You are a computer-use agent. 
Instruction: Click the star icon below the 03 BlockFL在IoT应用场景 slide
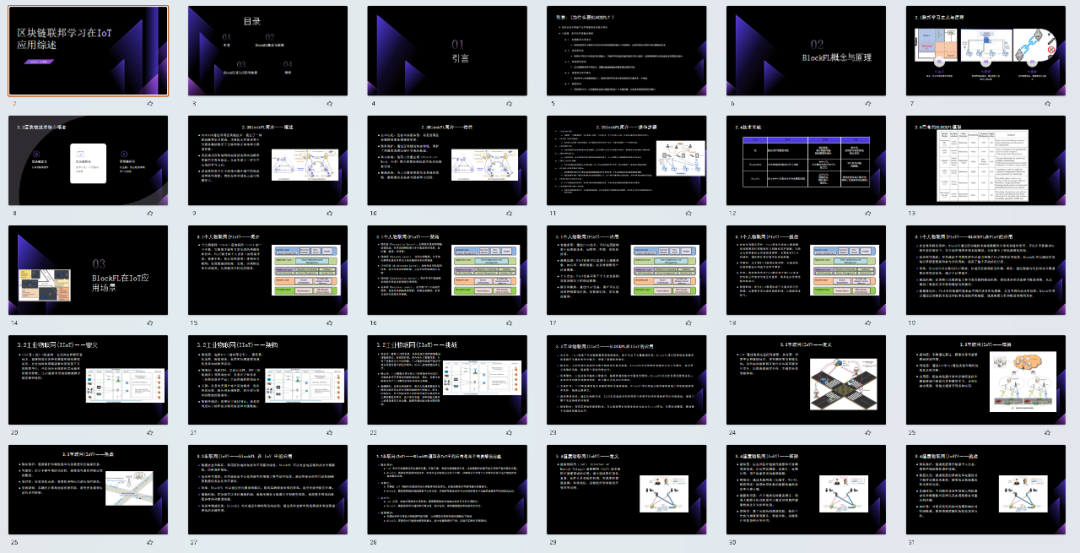pyautogui.click(x=150, y=322)
